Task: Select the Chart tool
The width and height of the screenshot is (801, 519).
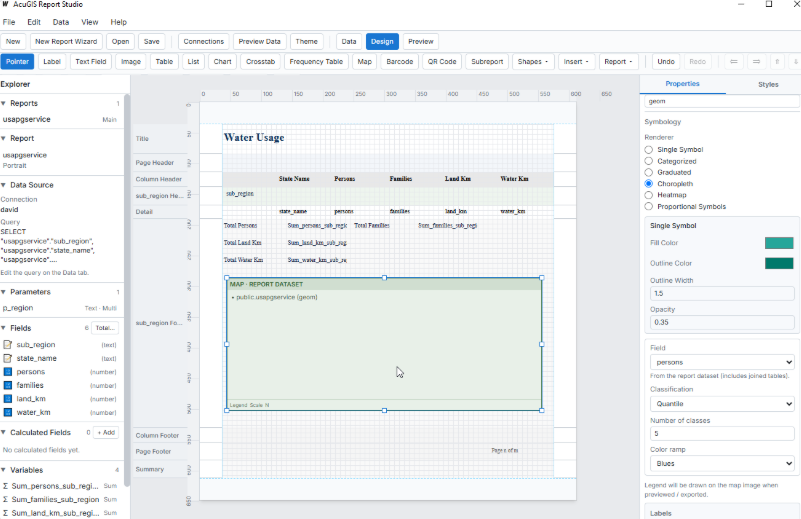Action: pyautogui.click(x=222, y=61)
